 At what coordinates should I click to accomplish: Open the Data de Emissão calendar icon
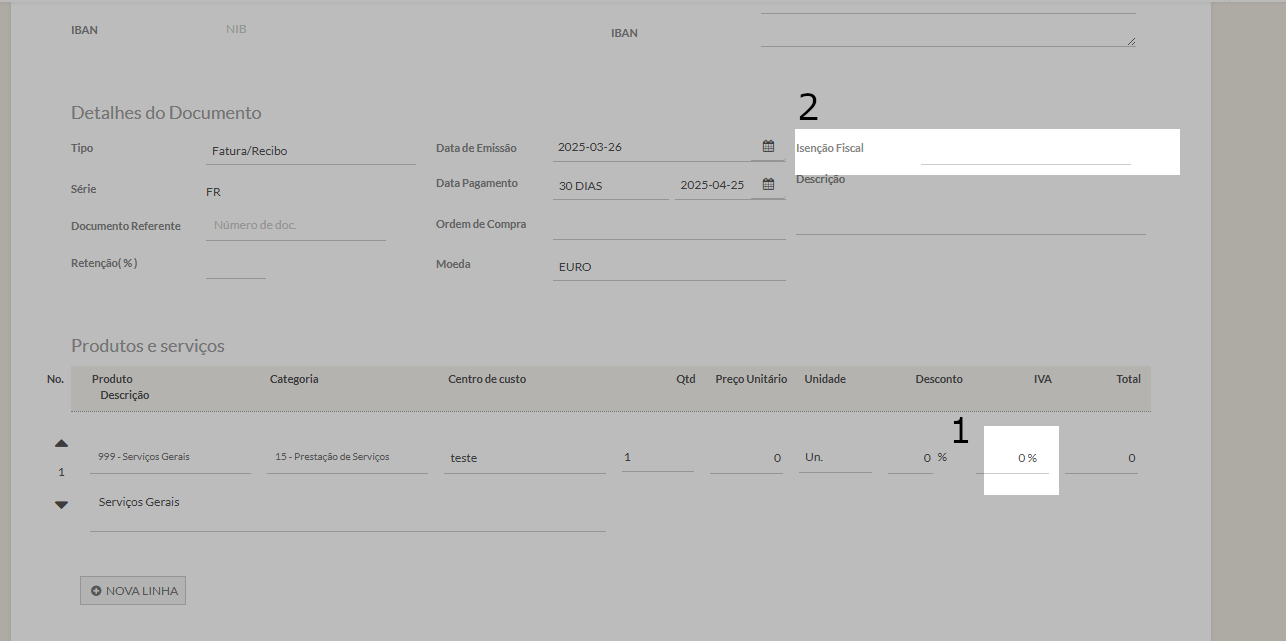coord(768,146)
